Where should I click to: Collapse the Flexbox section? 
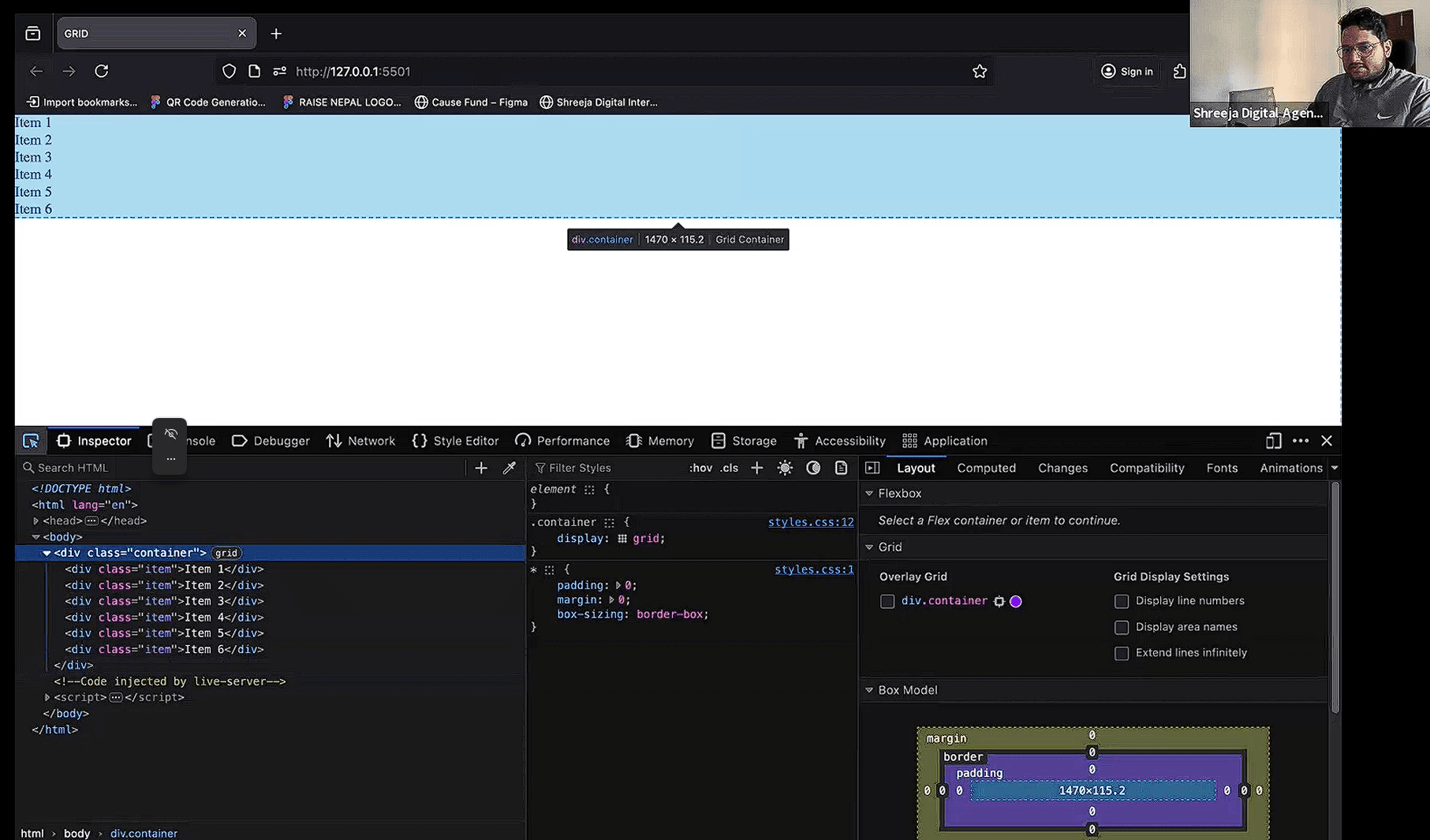pos(869,494)
